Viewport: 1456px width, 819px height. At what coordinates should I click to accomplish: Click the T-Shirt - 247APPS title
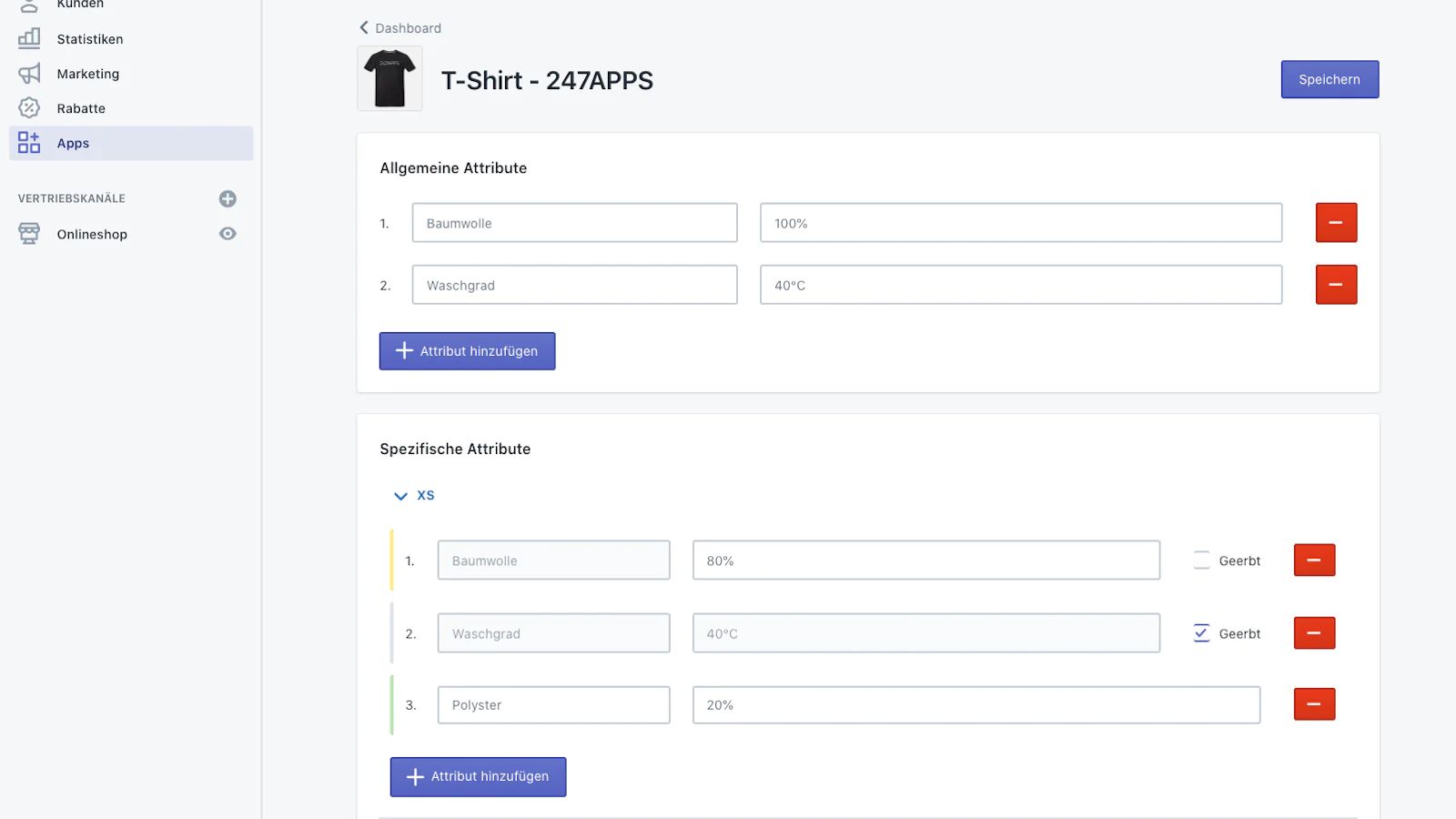click(547, 80)
